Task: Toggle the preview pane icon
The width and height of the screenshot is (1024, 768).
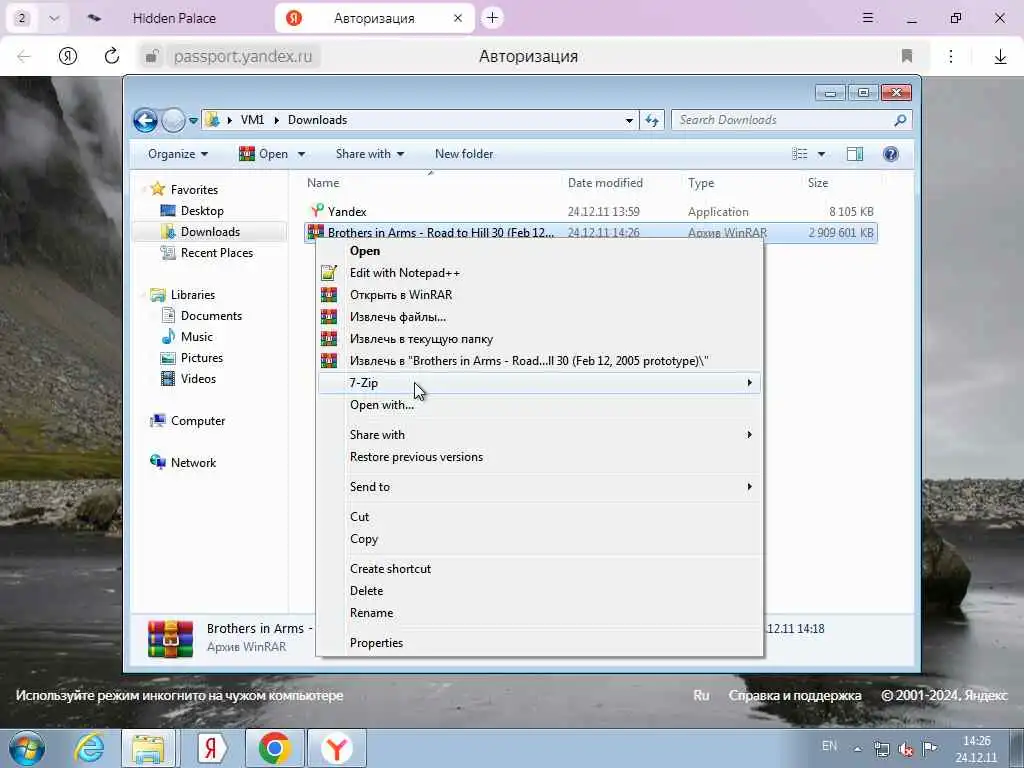Action: (854, 154)
